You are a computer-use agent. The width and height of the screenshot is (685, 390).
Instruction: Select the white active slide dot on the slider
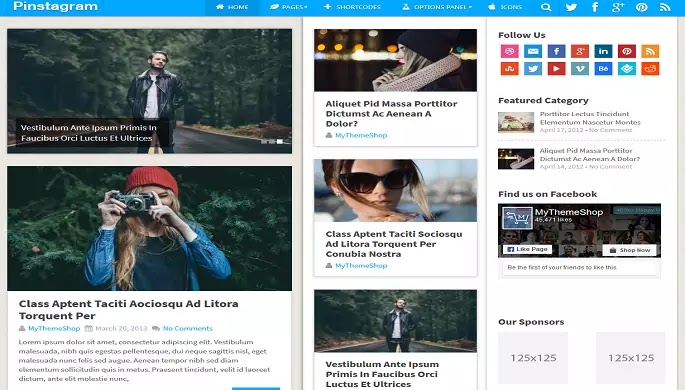(280, 142)
